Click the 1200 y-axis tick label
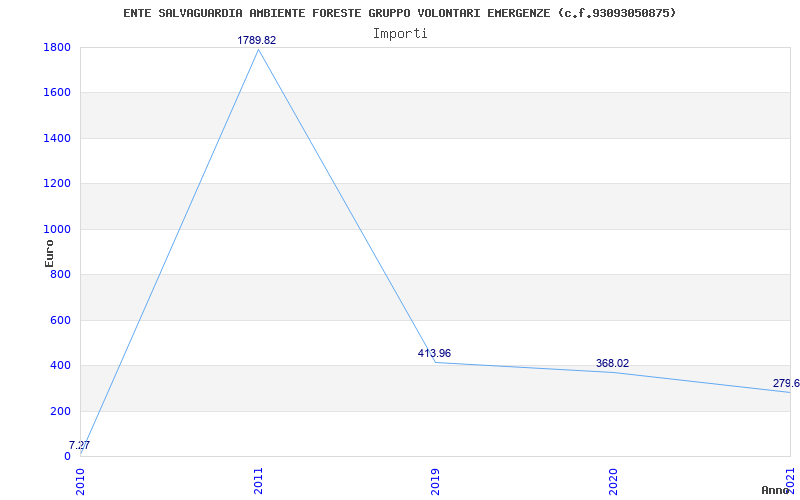The width and height of the screenshot is (800, 500). pyautogui.click(x=57, y=184)
